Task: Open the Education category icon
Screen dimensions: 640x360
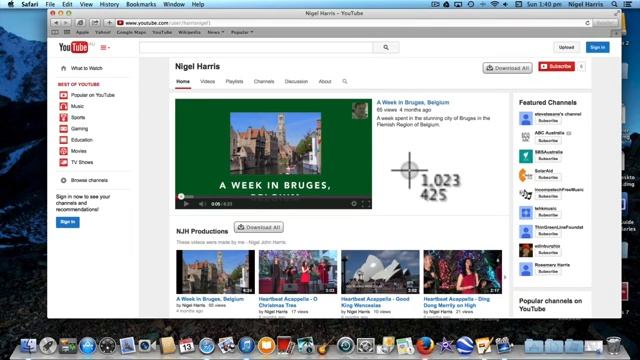Action: click(63, 140)
